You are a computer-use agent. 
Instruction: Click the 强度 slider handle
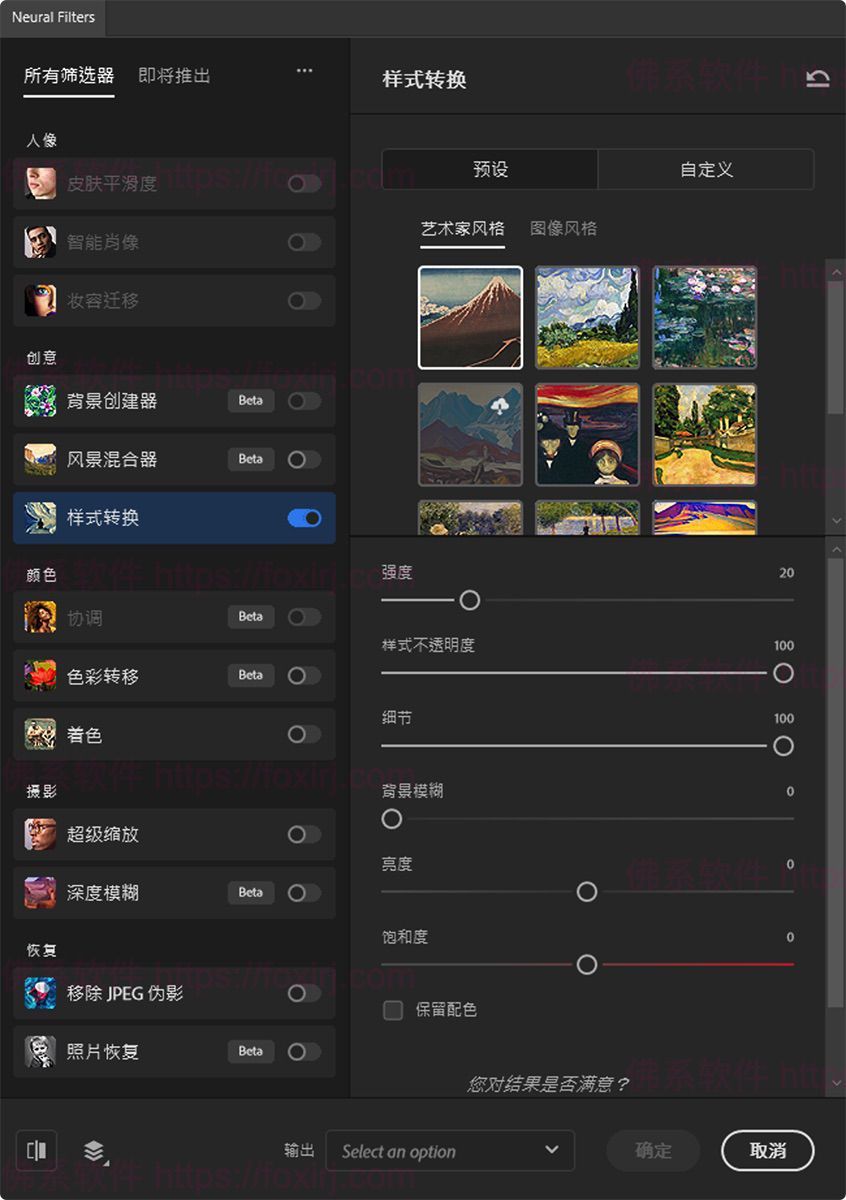pyautogui.click(x=470, y=600)
